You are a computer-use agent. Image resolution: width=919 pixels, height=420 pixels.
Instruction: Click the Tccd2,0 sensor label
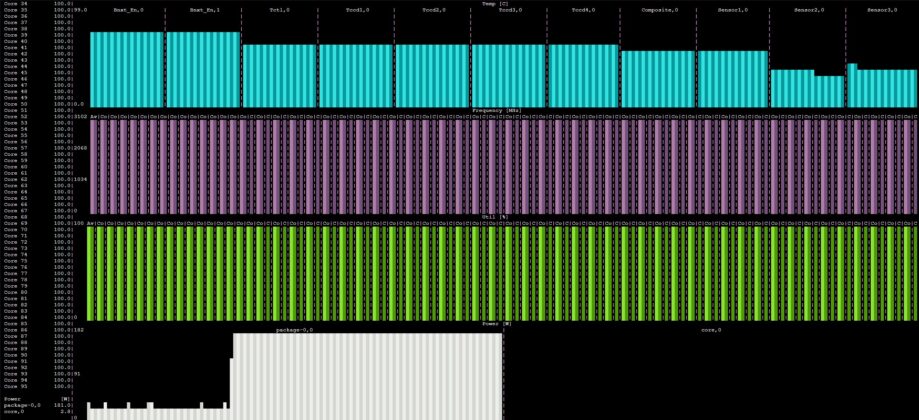pos(432,10)
